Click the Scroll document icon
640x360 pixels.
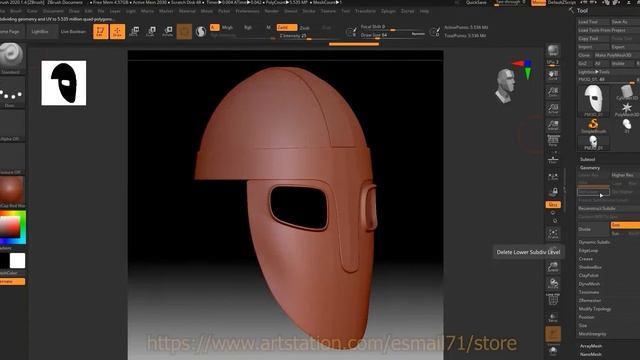coord(553,75)
